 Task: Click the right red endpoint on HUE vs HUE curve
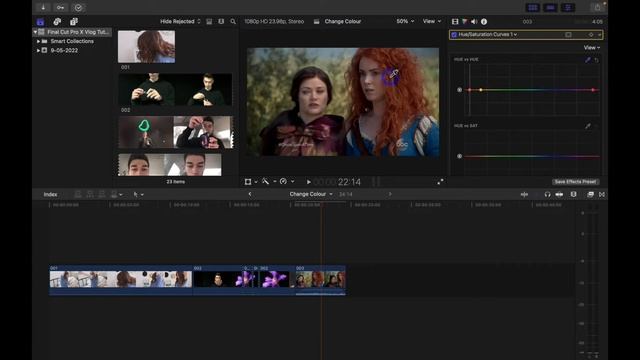[593, 90]
